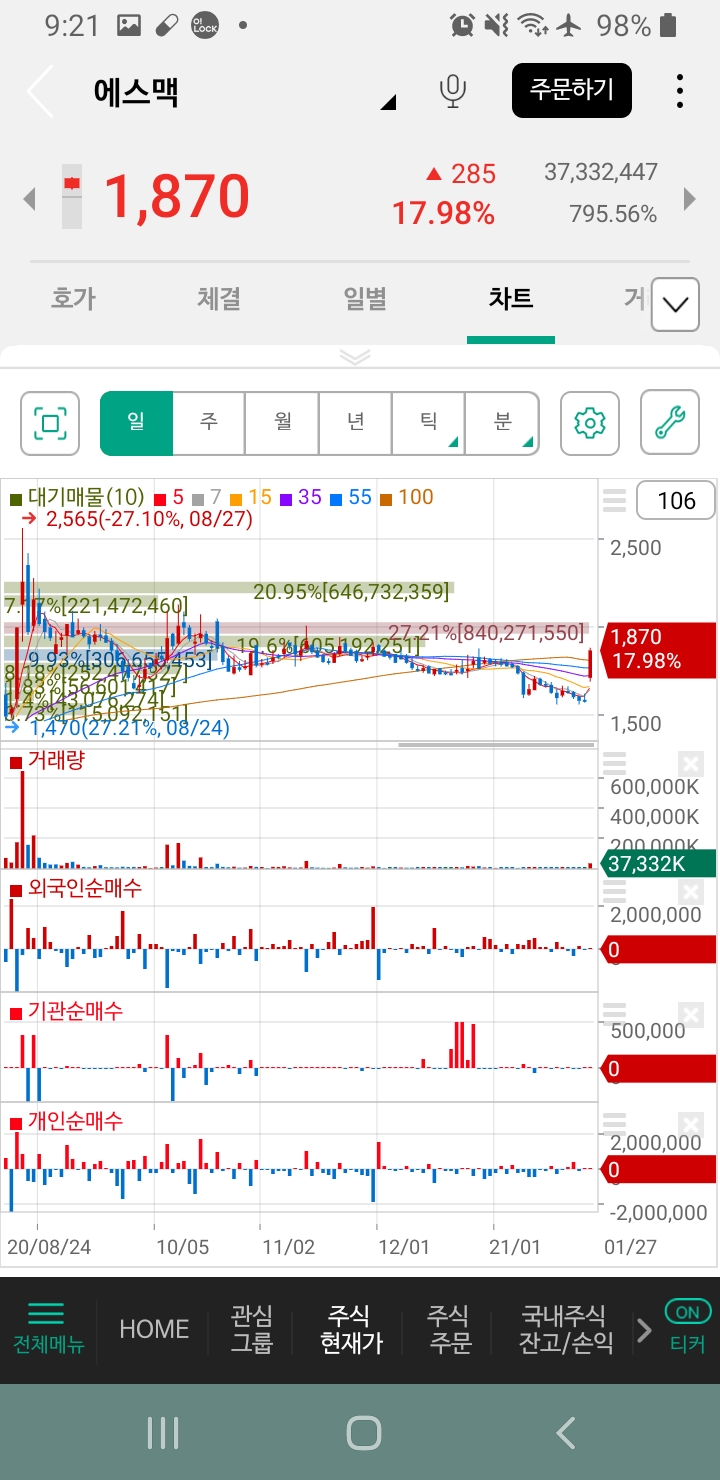Open 관심그룹 watchlist menu
This screenshot has height=1480, width=720.
coord(251,1329)
